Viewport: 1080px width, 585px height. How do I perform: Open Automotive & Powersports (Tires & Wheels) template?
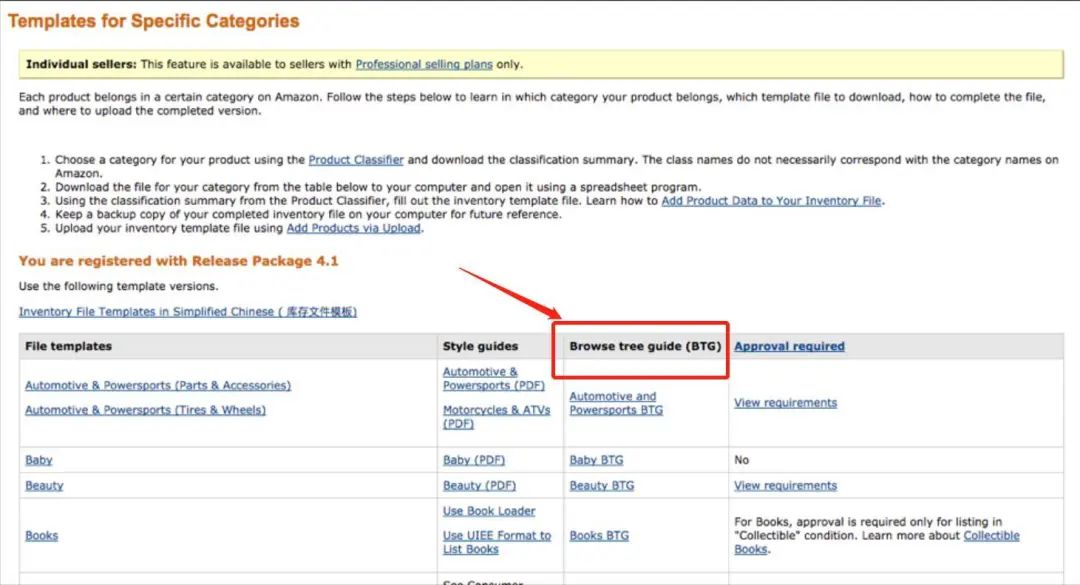click(145, 411)
